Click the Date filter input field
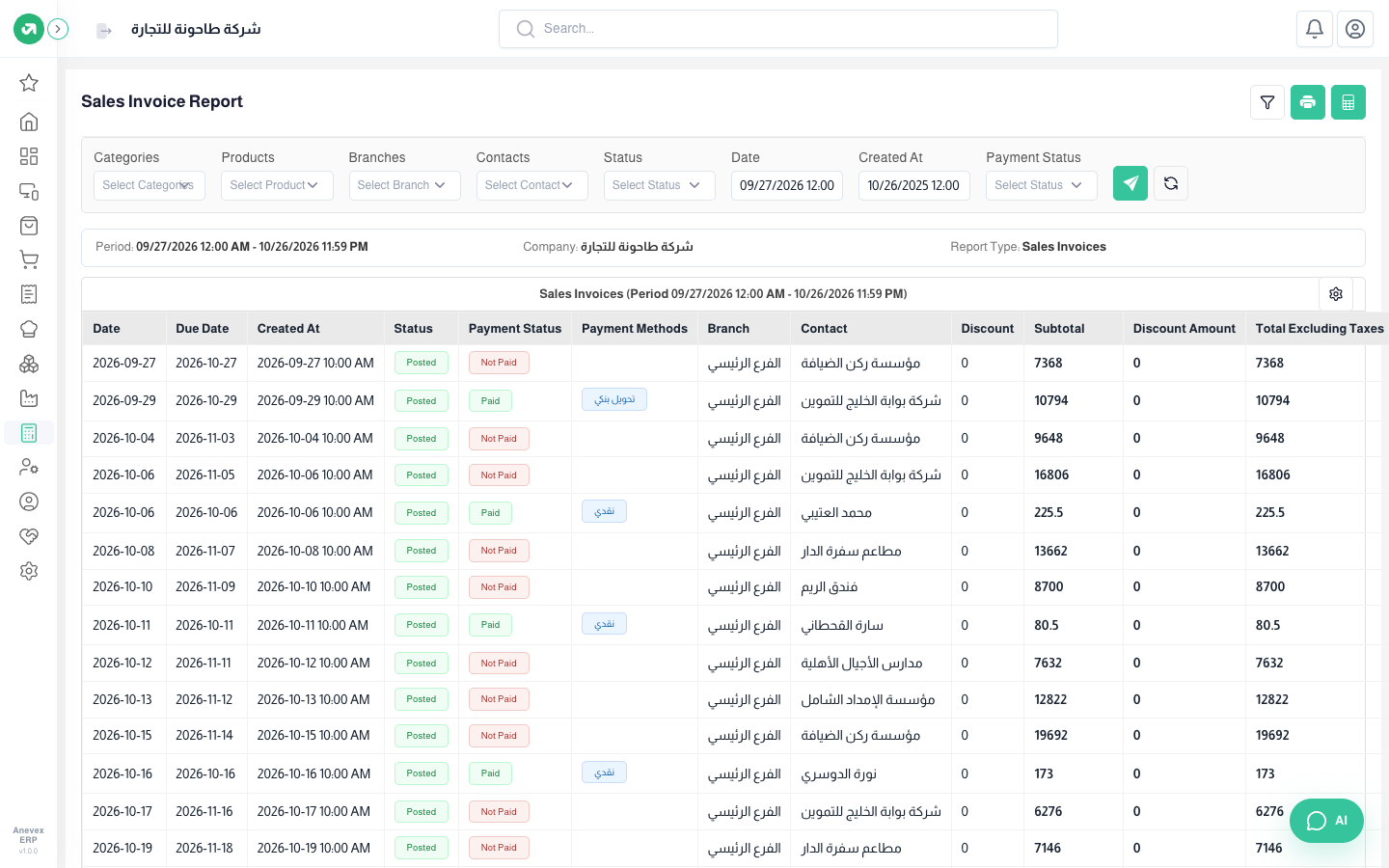 787,185
